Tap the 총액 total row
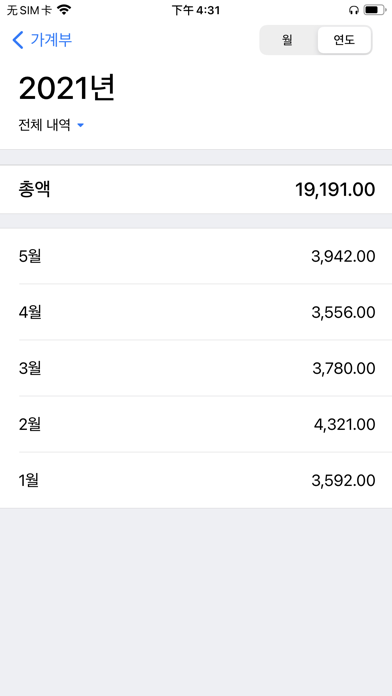Image resolution: width=392 pixels, height=696 pixels. (x=196, y=190)
